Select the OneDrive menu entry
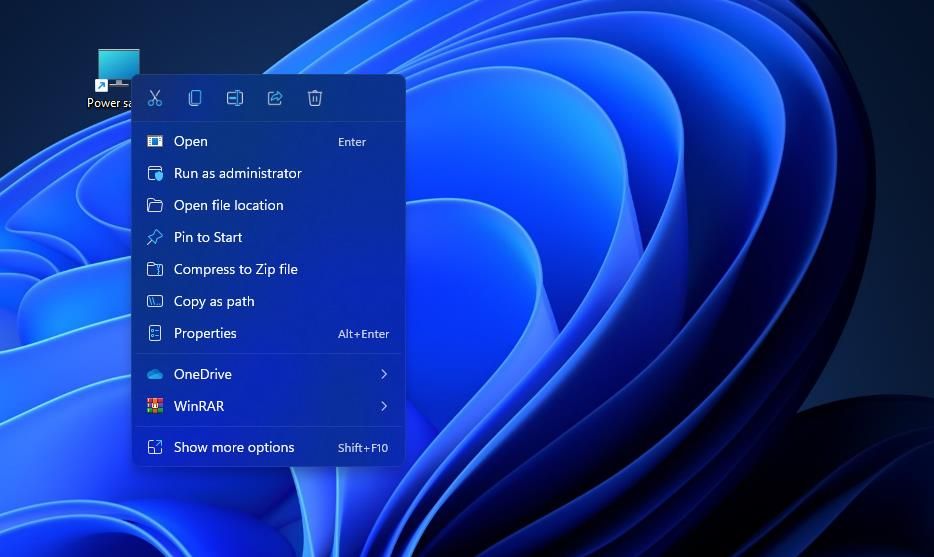 pos(268,374)
